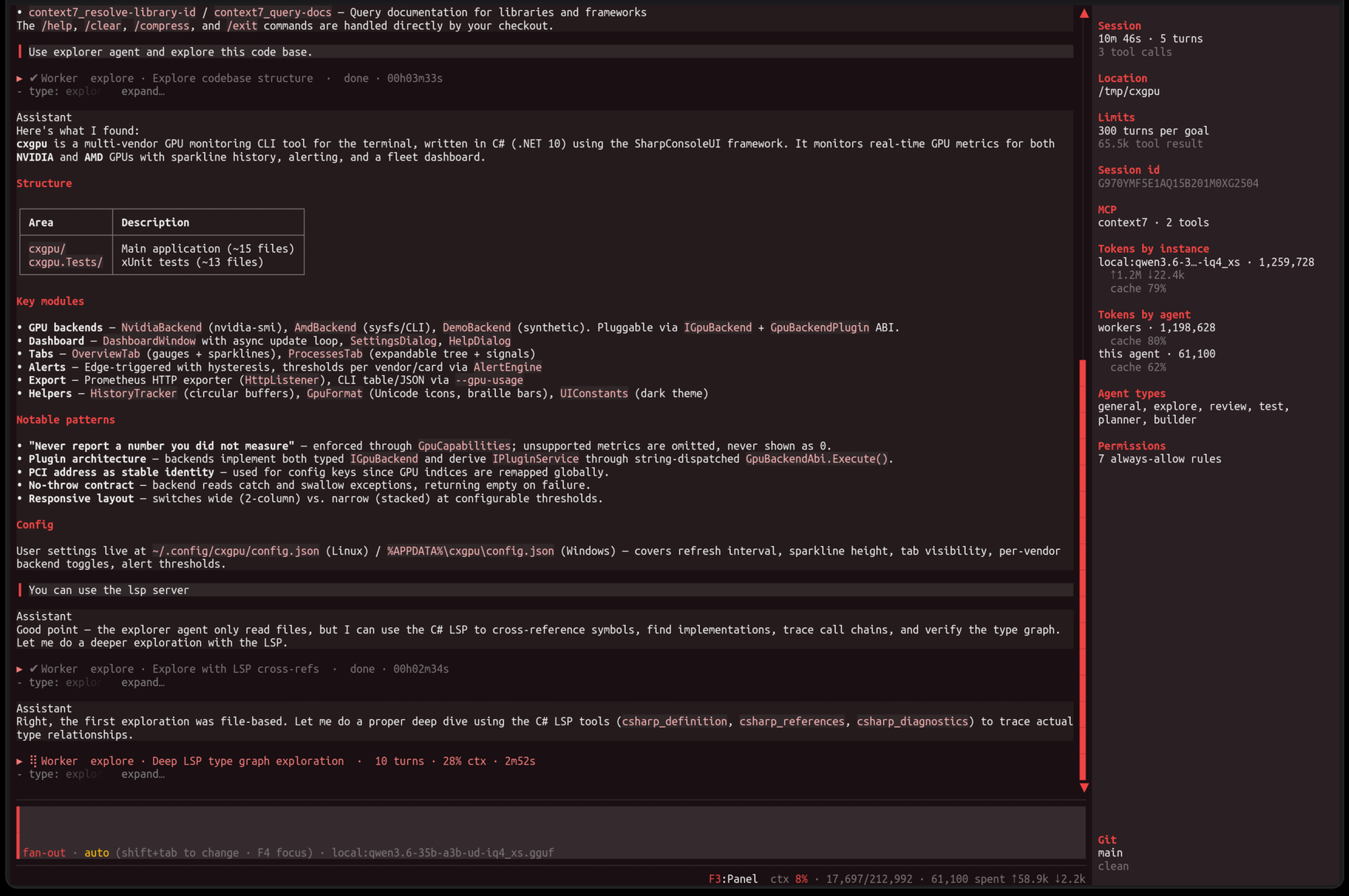Click the 'Key modules' section heading
Viewport: 1349px width, 896px height.
click(x=50, y=301)
